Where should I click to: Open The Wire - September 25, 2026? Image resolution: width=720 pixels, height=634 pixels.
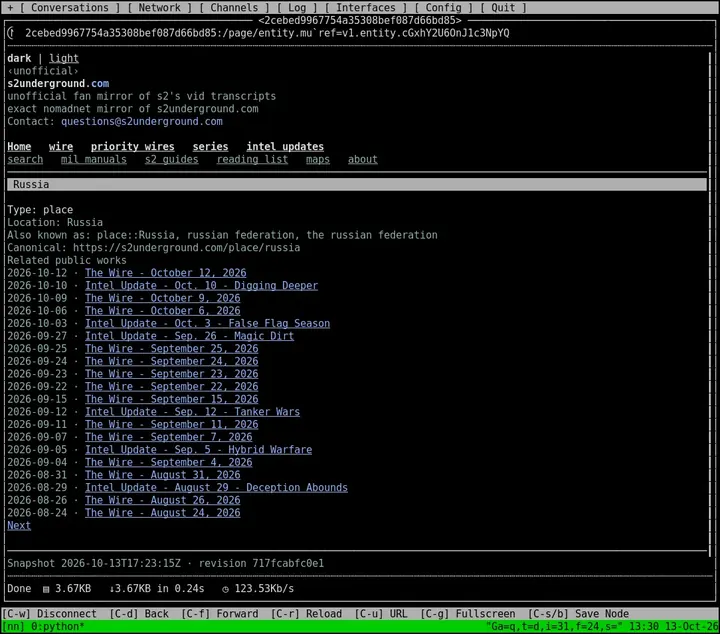[172, 348]
